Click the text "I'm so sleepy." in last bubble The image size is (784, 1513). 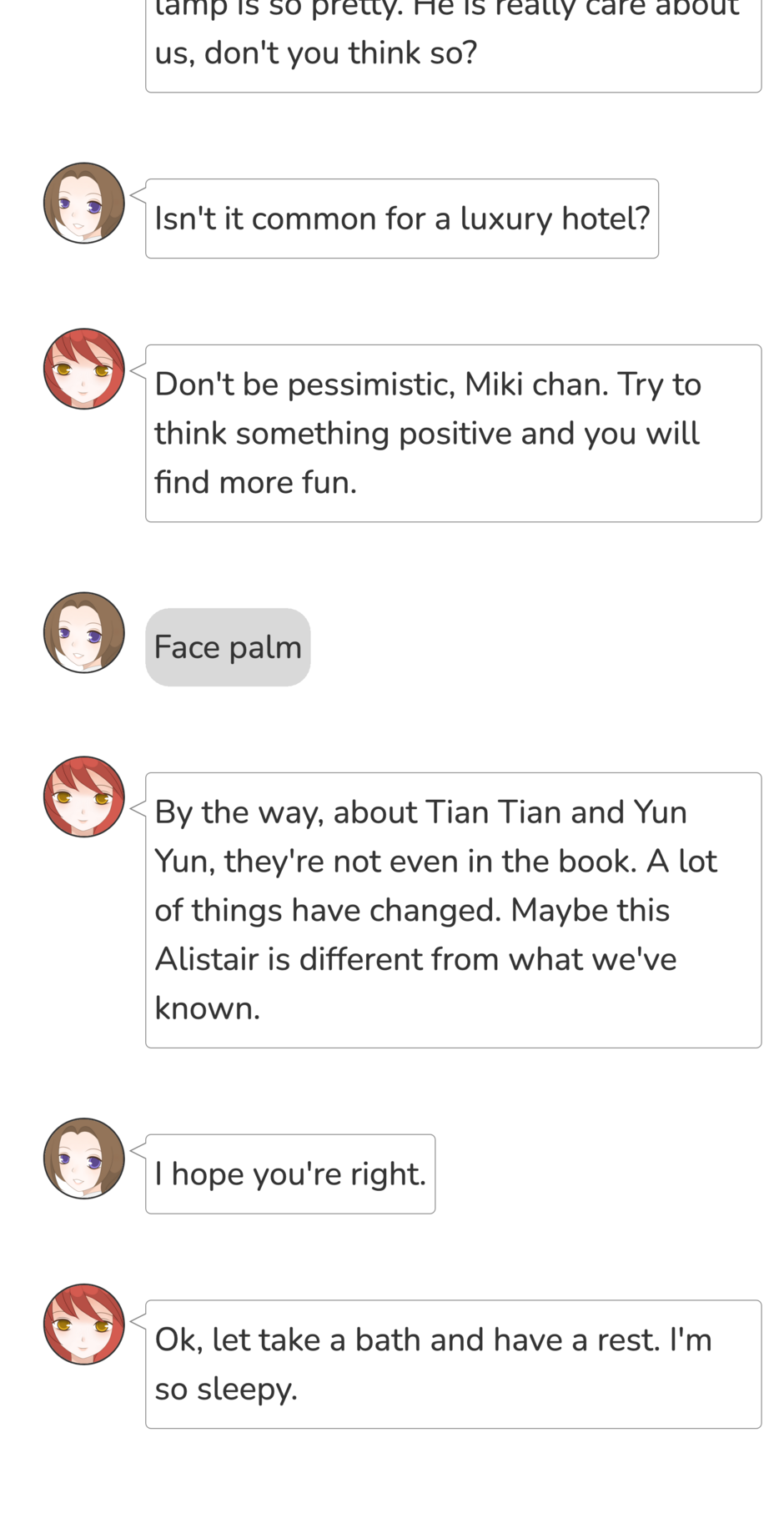tap(434, 1365)
